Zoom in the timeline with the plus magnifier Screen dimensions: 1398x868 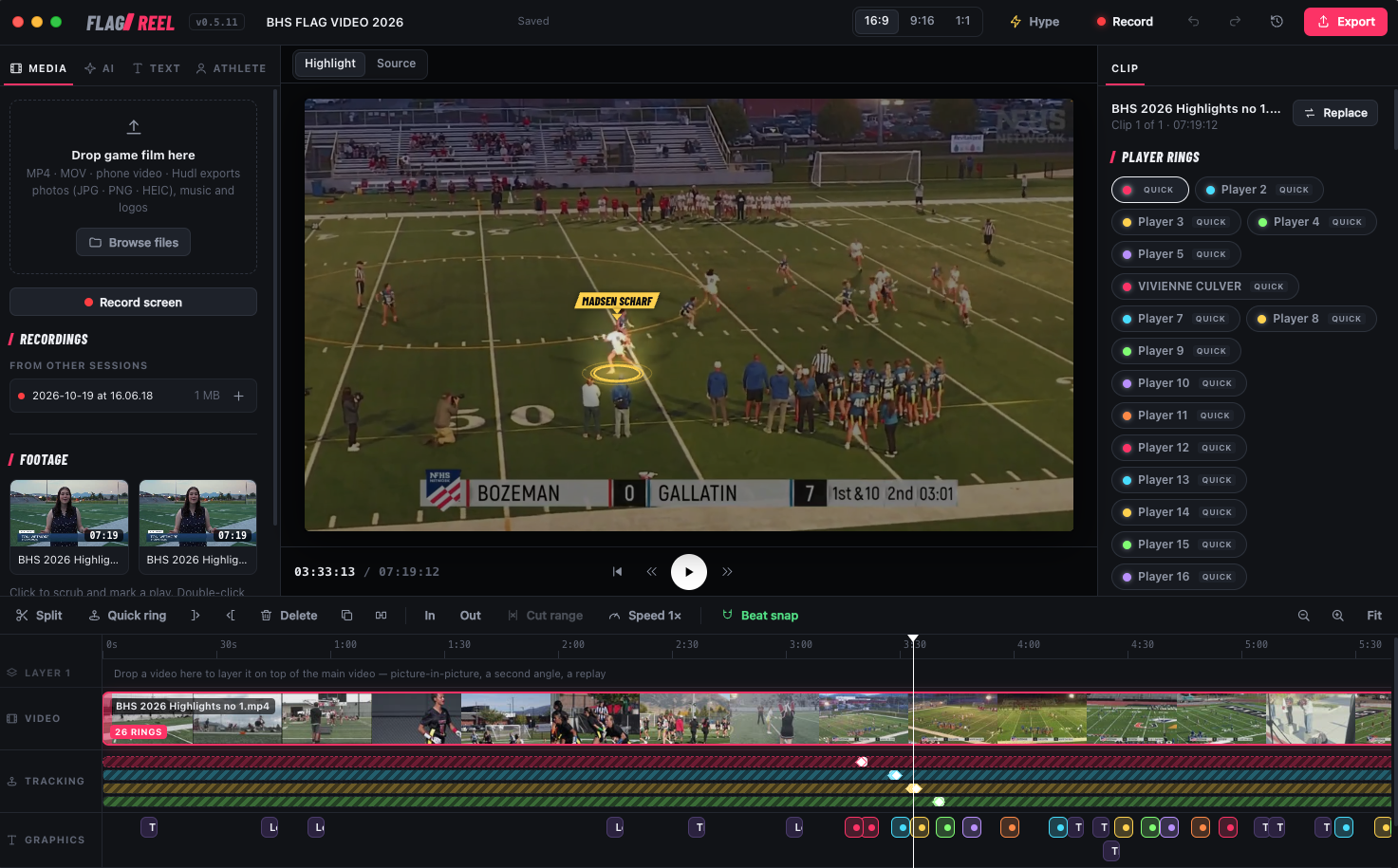[x=1338, y=616]
